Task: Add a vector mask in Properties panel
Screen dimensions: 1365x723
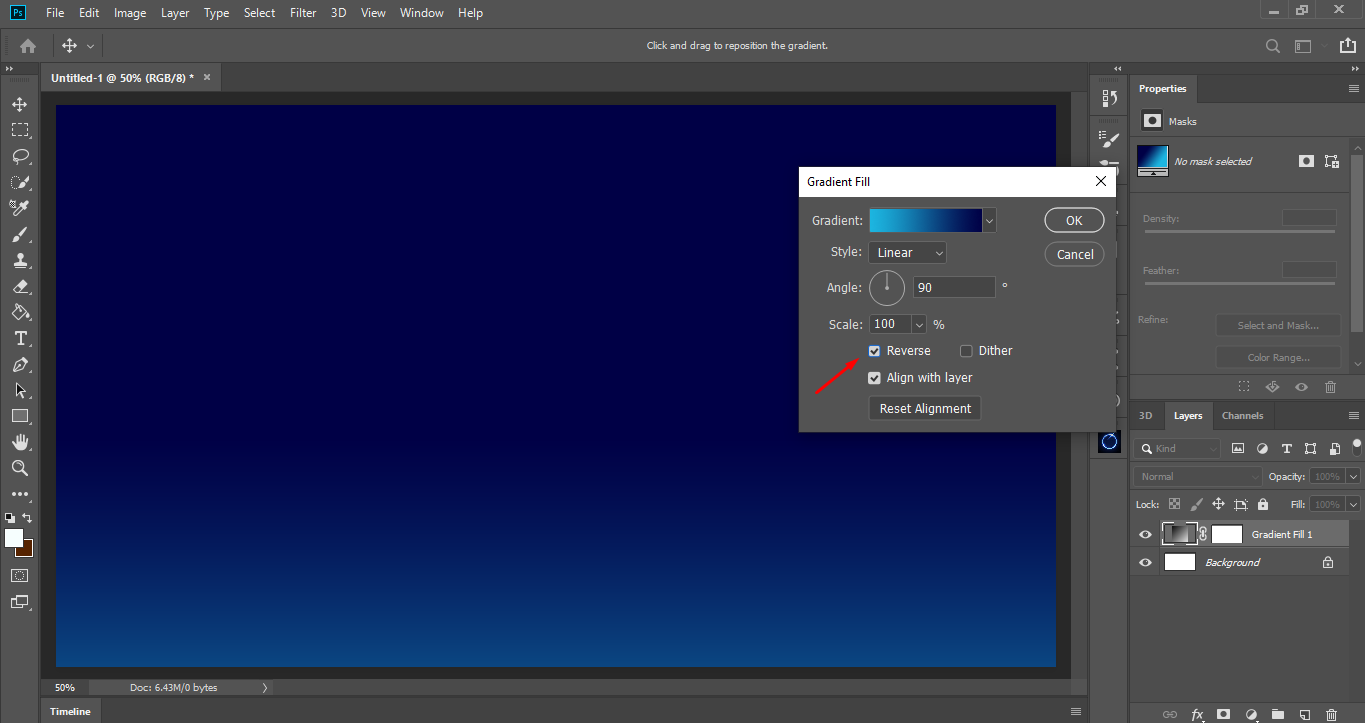Action: 1331,161
